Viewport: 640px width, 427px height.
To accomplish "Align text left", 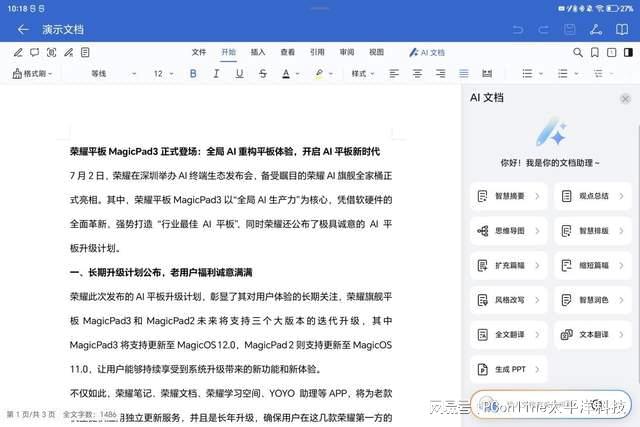I will [394, 73].
